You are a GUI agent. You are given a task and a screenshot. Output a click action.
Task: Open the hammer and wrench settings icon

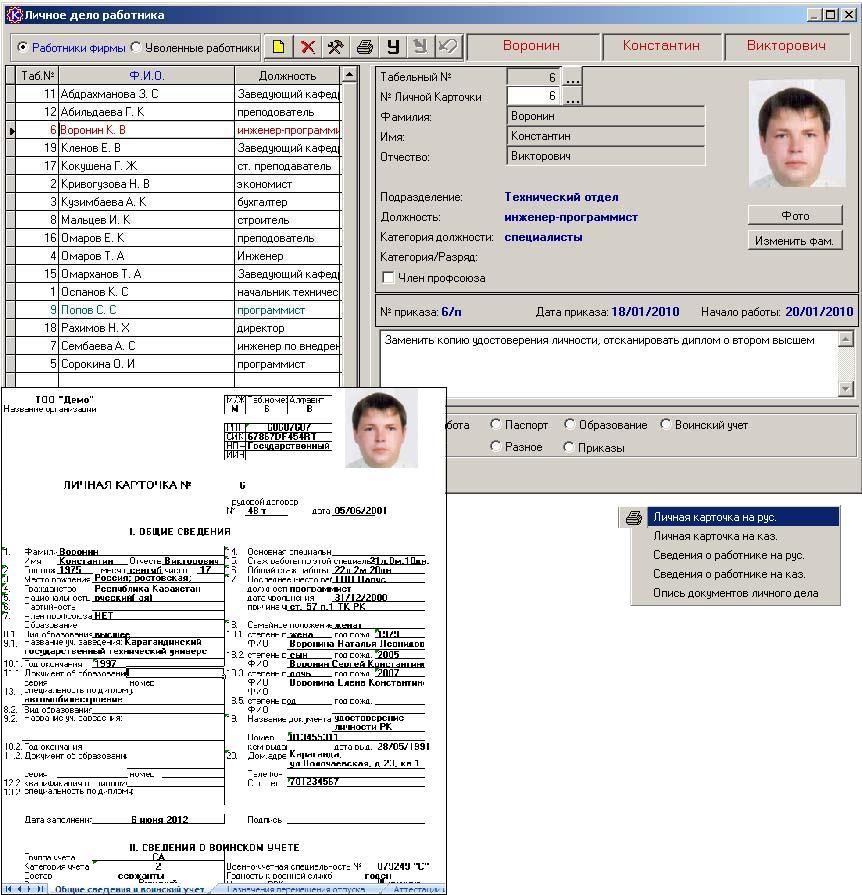pyautogui.click(x=336, y=47)
